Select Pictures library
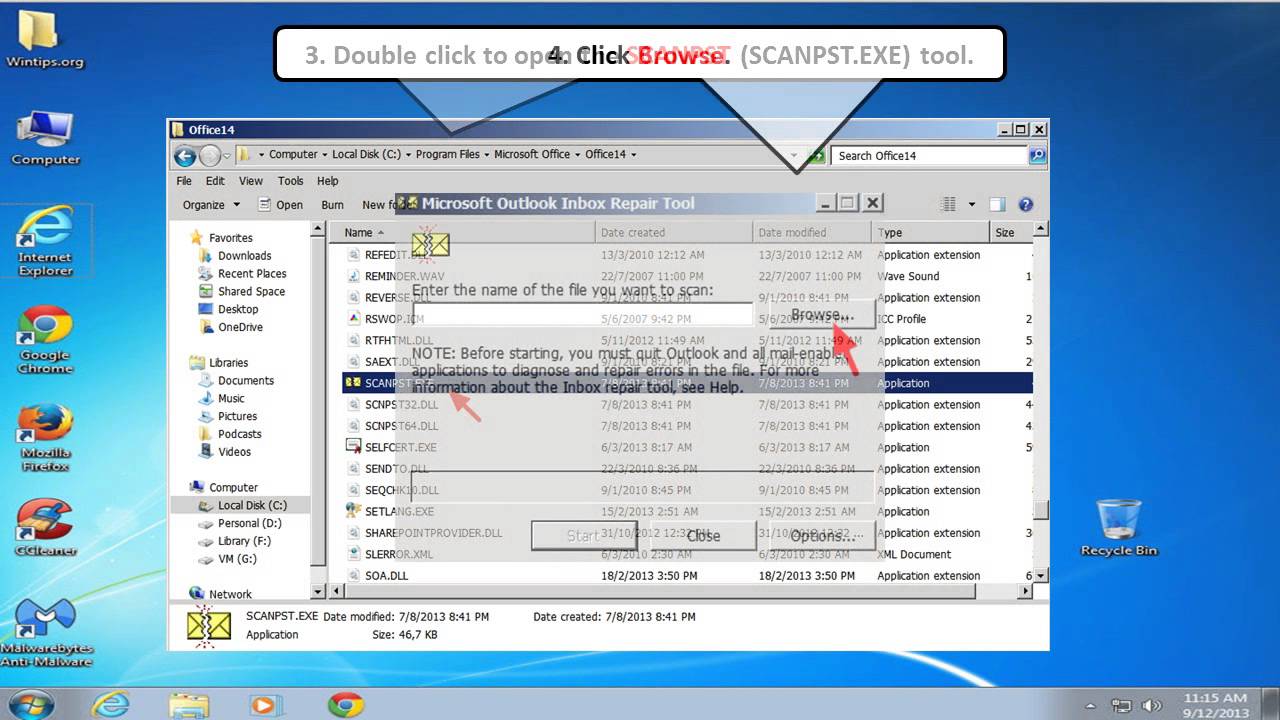The width and height of the screenshot is (1280, 720). 237,417
